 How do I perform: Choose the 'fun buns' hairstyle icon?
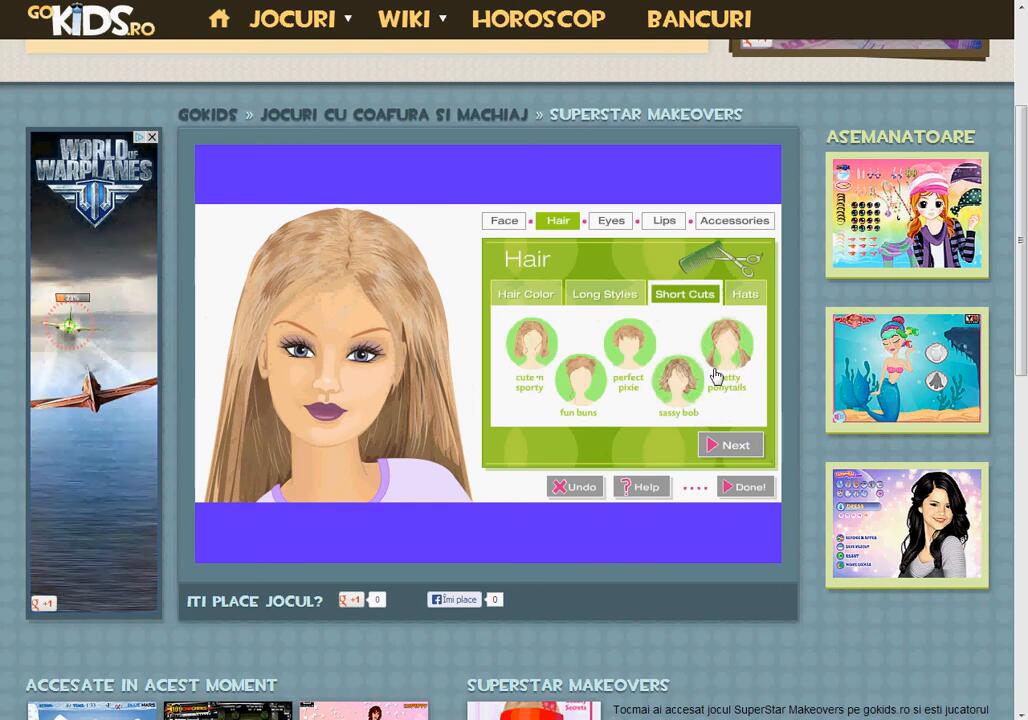tap(579, 379)
